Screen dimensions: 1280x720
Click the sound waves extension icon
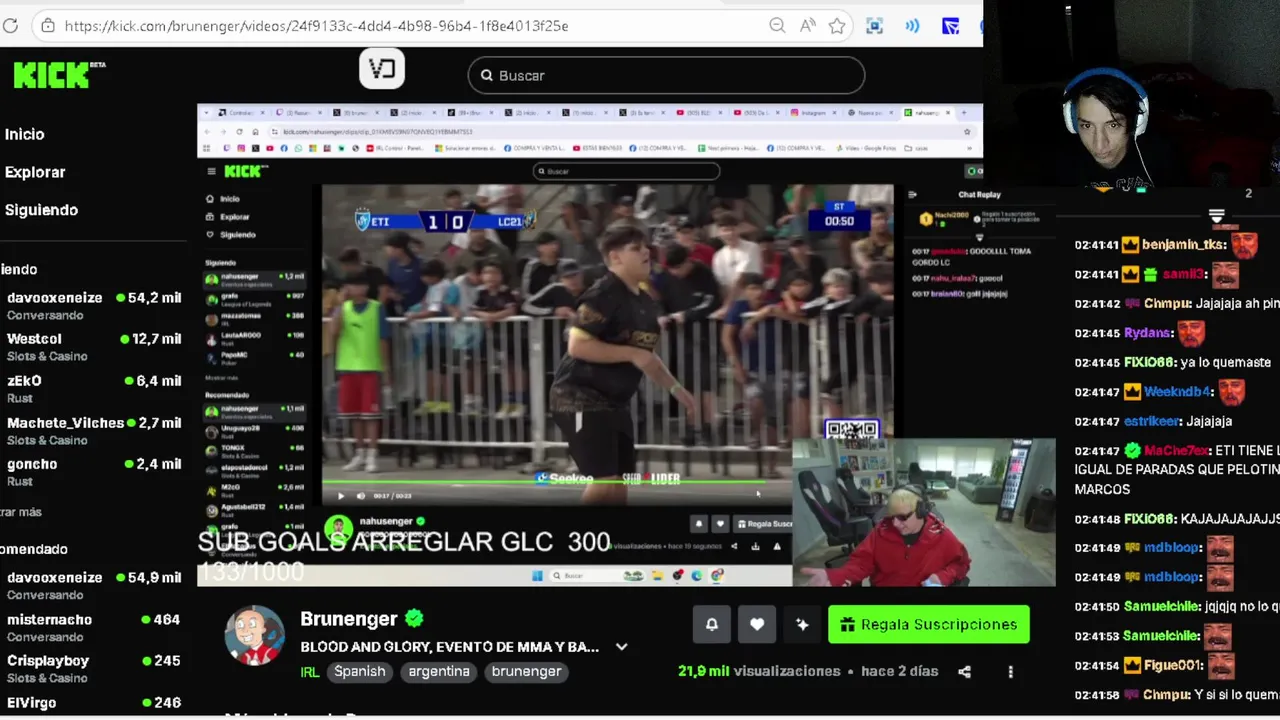point(912,26)
